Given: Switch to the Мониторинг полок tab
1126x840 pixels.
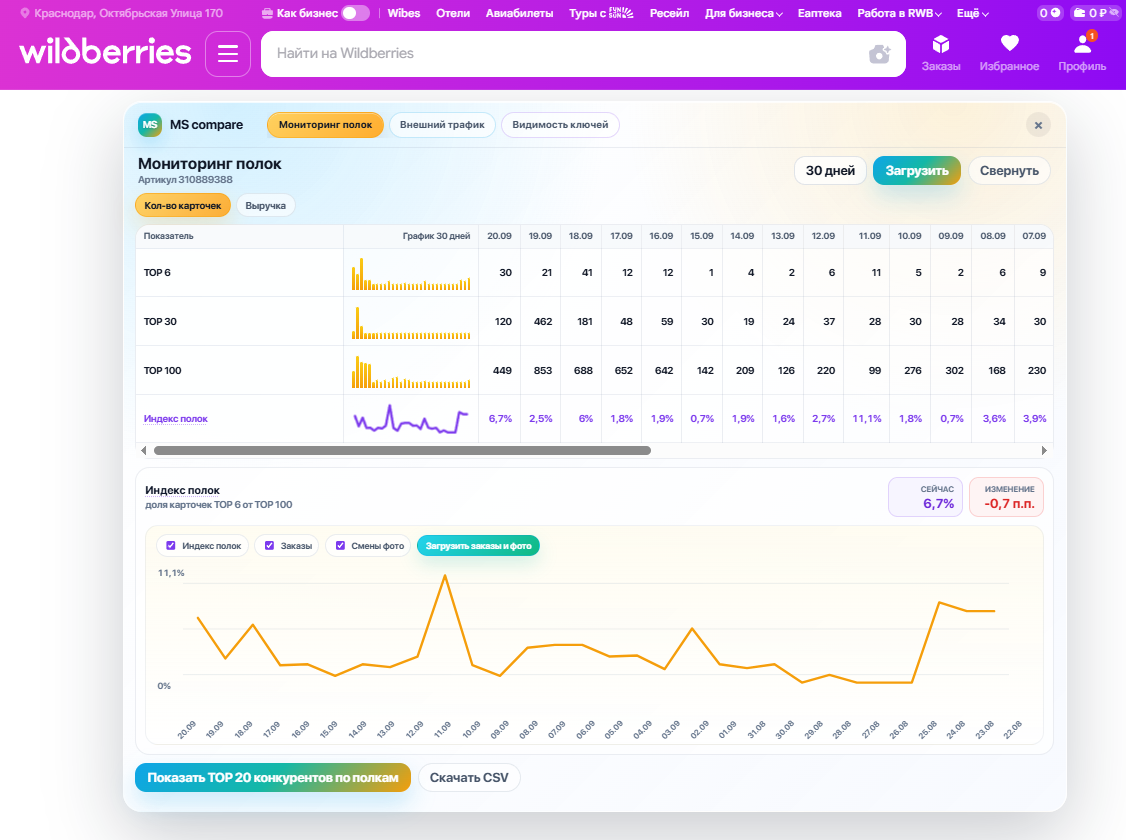Looking at the screenshot, I should (325, 125).
